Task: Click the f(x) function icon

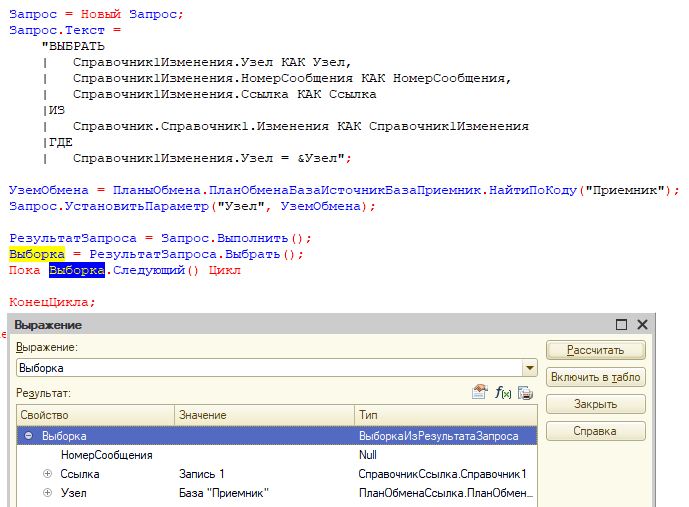Action: point(503,393)
